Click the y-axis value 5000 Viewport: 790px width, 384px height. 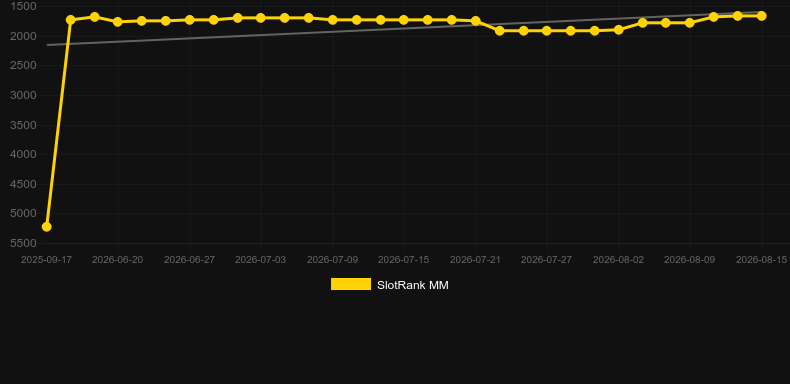24,214
